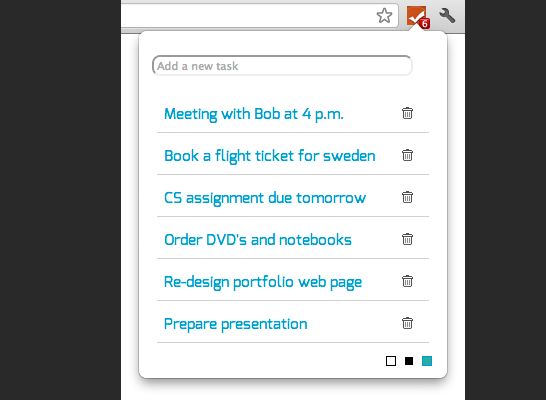Select 'Re-design portfolio web page' task

pyautogui.click(x=263, y=282)
